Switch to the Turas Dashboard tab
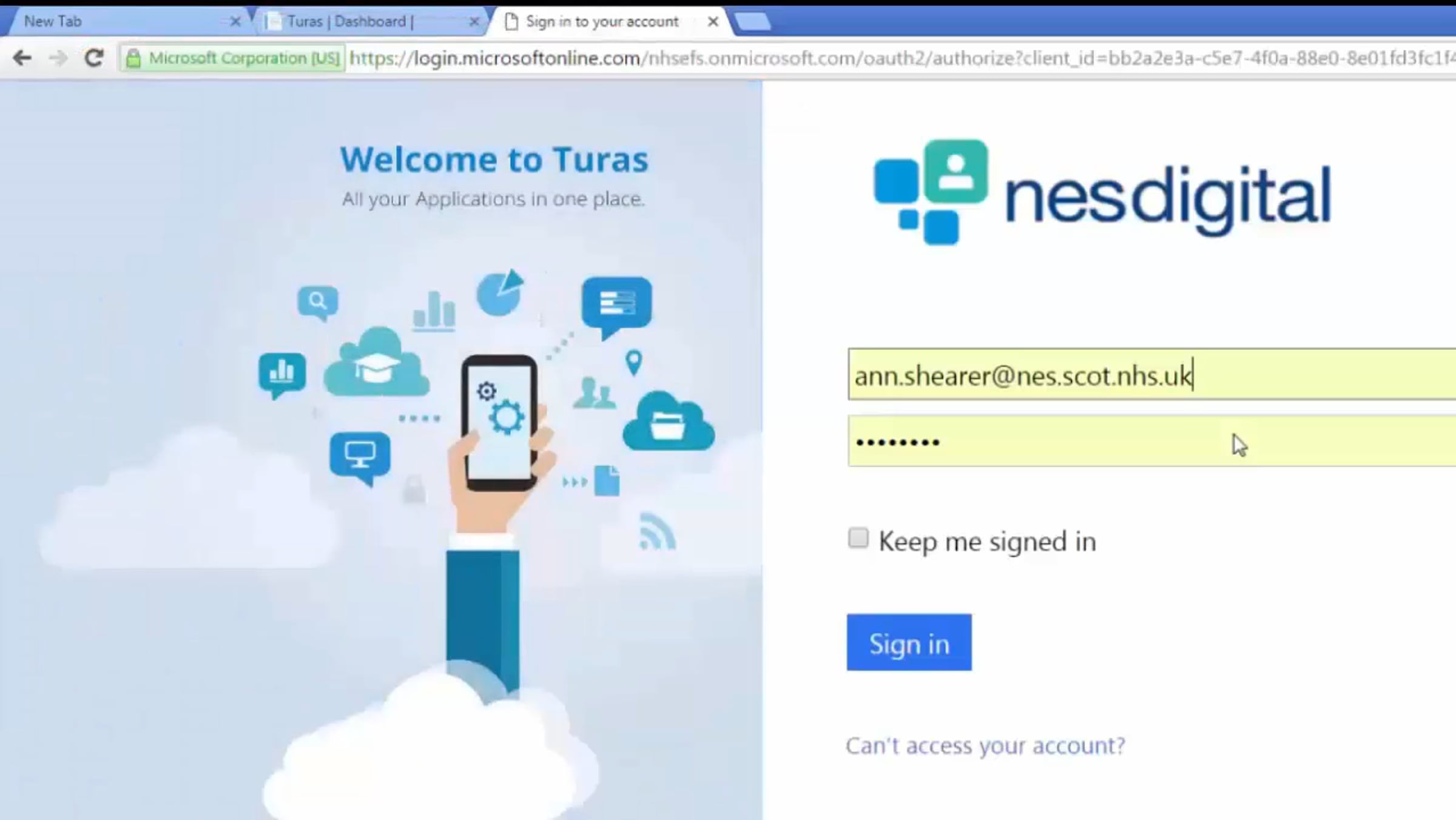Screen dimensions: 1456x820 coord(370,22)
